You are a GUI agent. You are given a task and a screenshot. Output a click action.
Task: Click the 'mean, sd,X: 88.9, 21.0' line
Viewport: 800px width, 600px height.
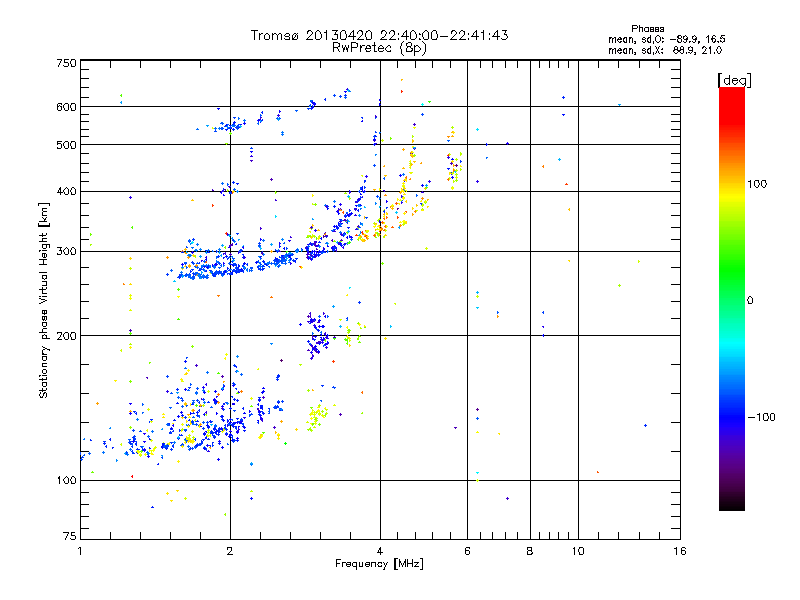click(665, 50)
